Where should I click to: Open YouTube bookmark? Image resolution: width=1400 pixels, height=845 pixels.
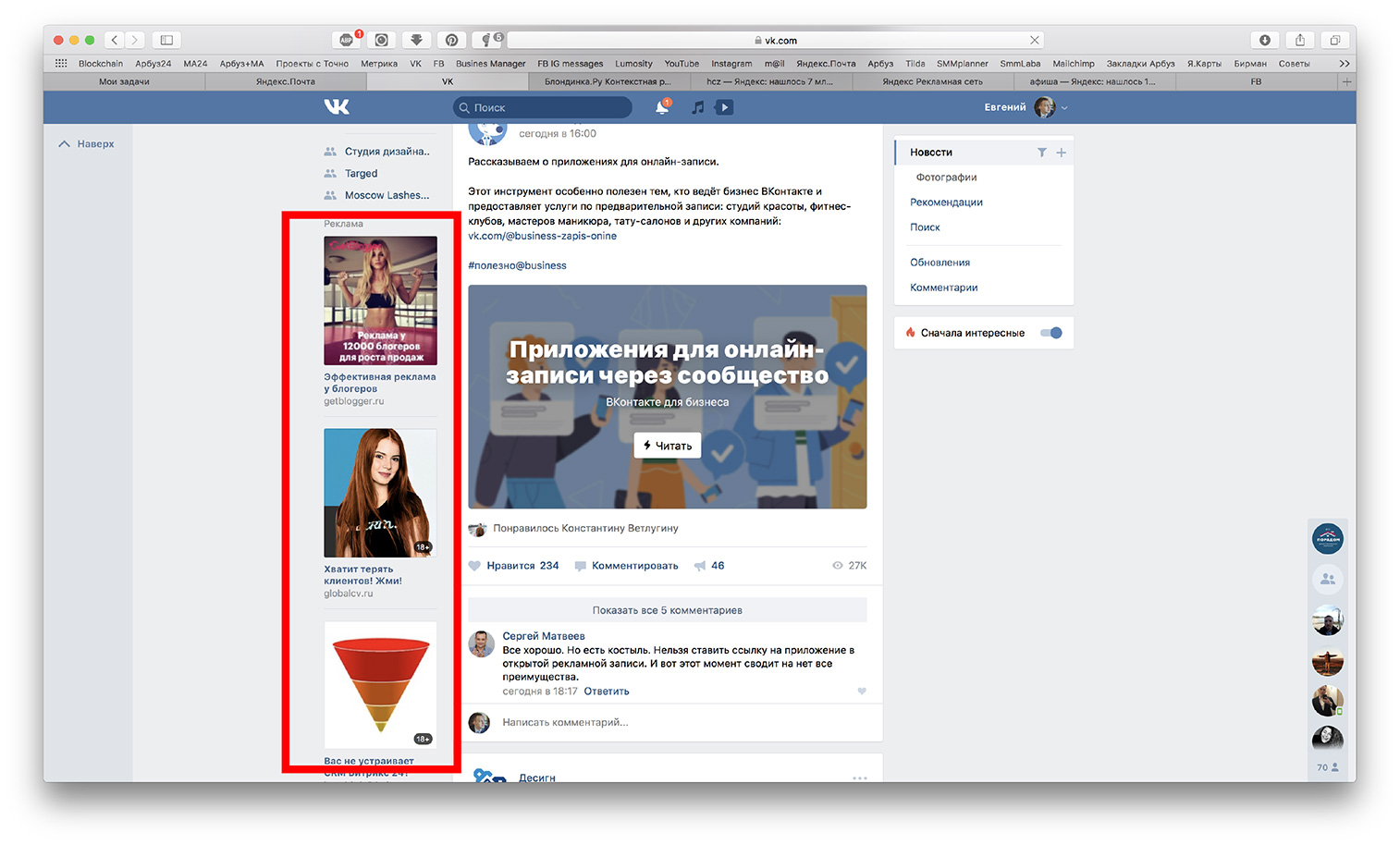tap(682, 64)
